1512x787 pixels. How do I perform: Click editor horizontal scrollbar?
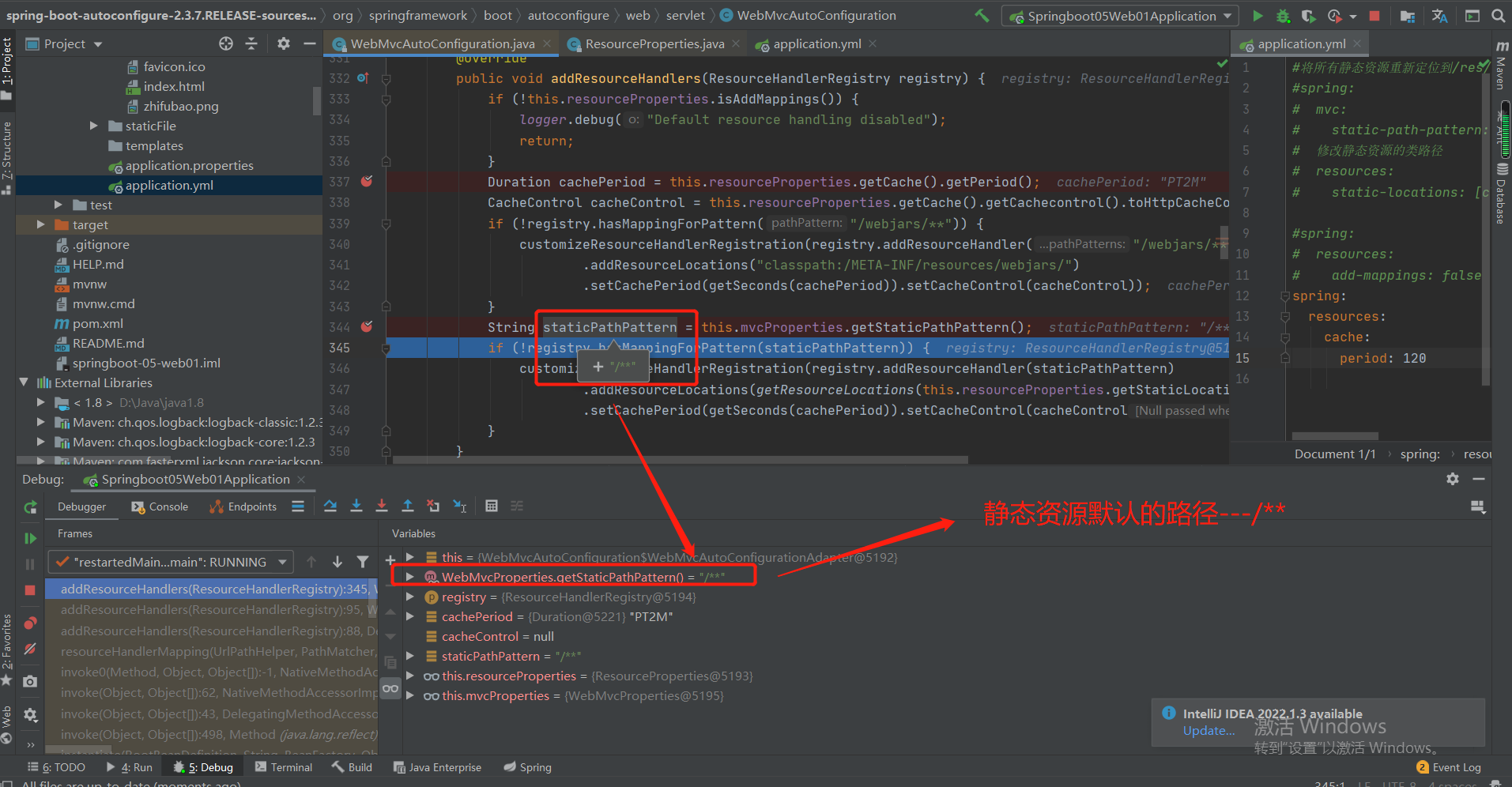coord(680,459)
